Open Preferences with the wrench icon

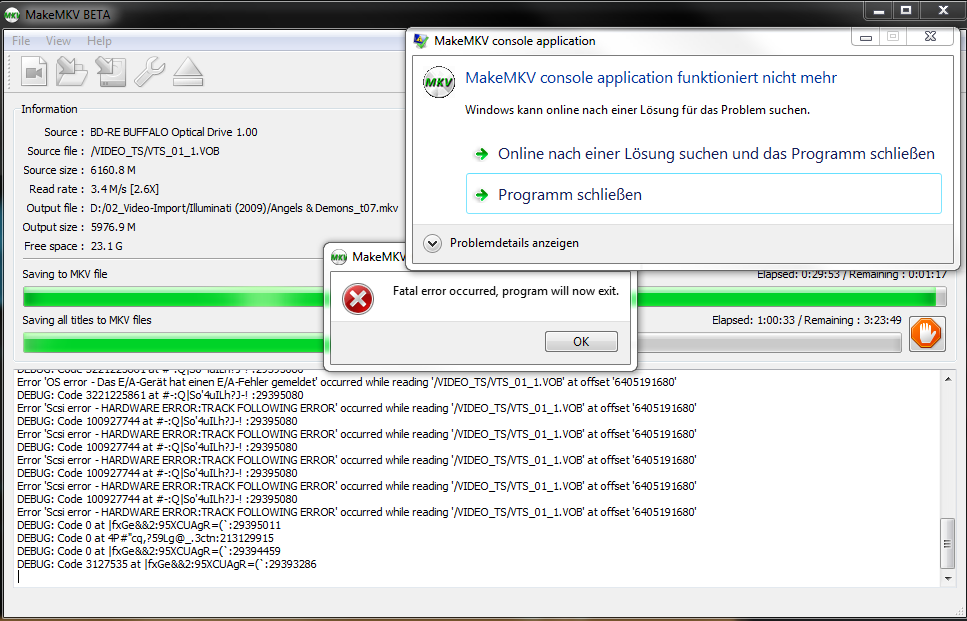[x=149, y=72]
